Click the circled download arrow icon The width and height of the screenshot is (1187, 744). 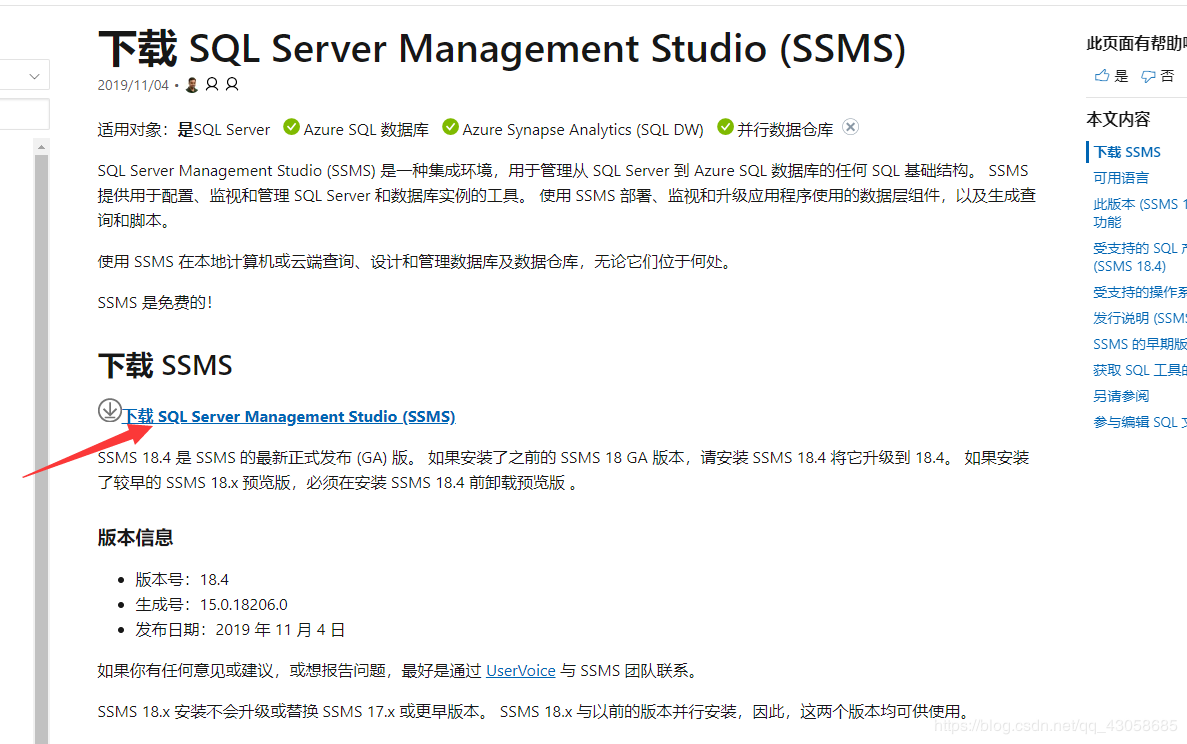[x=109, y=410]
